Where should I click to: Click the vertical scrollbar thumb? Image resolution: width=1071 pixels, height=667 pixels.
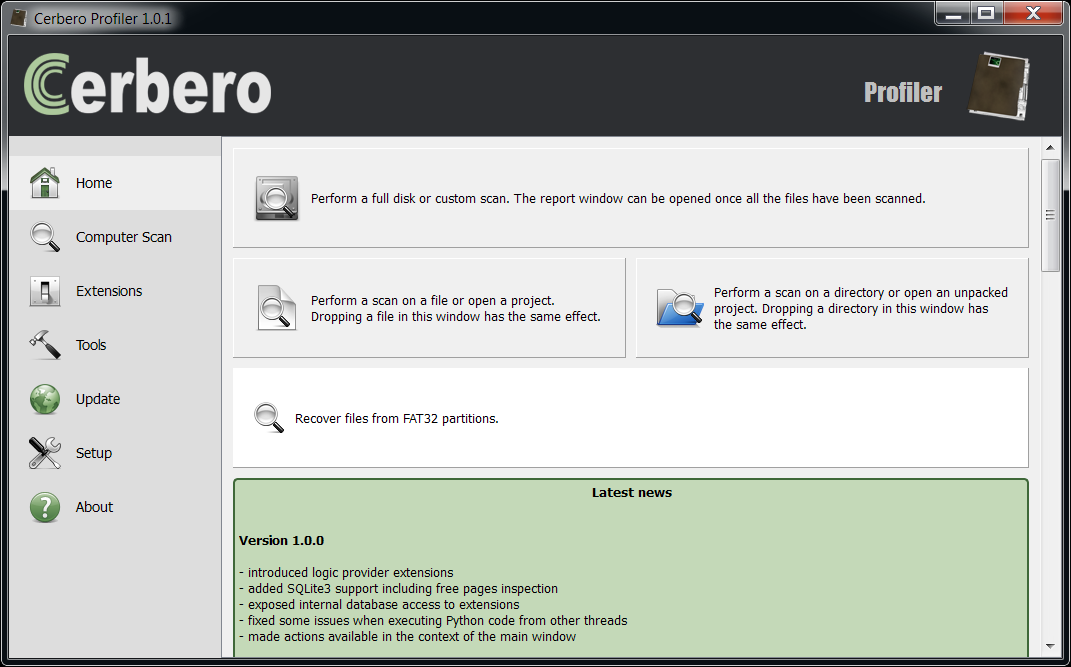1051,216
